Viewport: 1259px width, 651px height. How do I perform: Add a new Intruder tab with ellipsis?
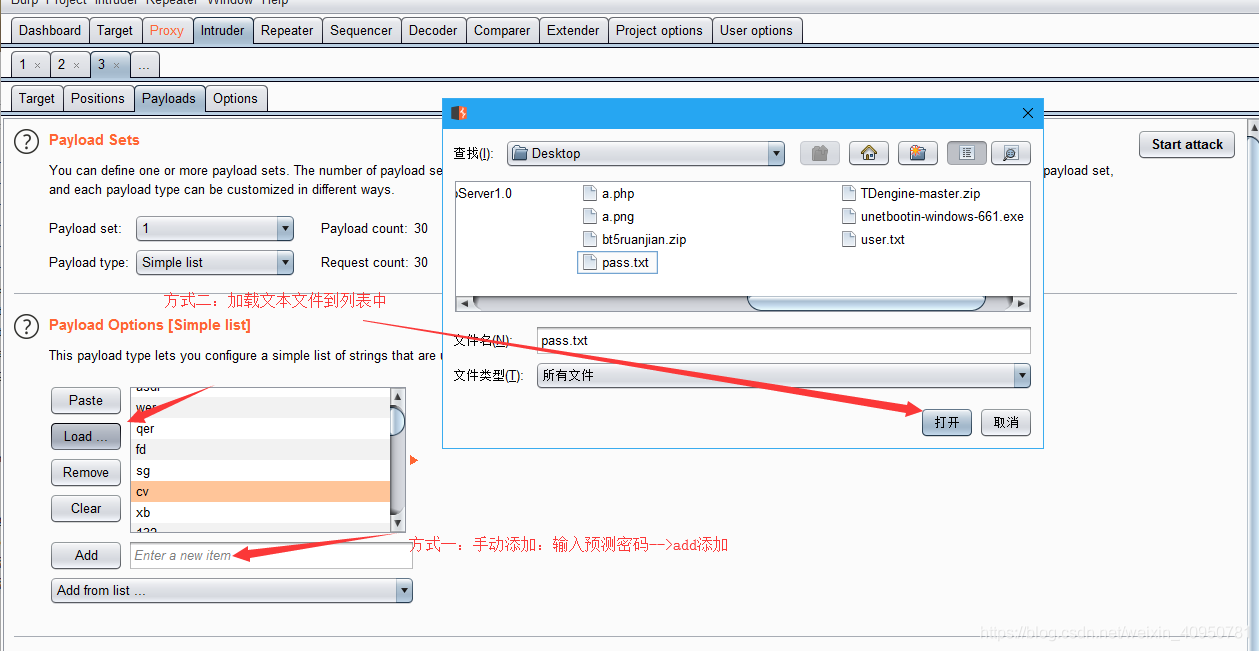pyautogui.click(x=144, y=65)
